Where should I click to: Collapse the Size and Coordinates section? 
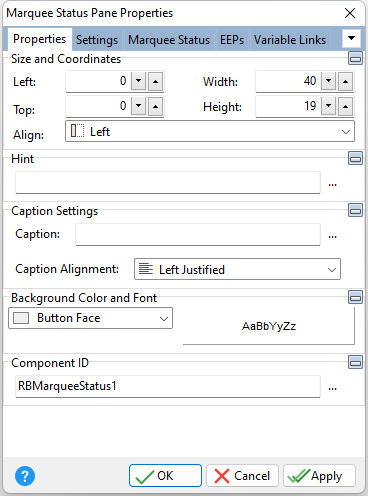pos(355,58)
